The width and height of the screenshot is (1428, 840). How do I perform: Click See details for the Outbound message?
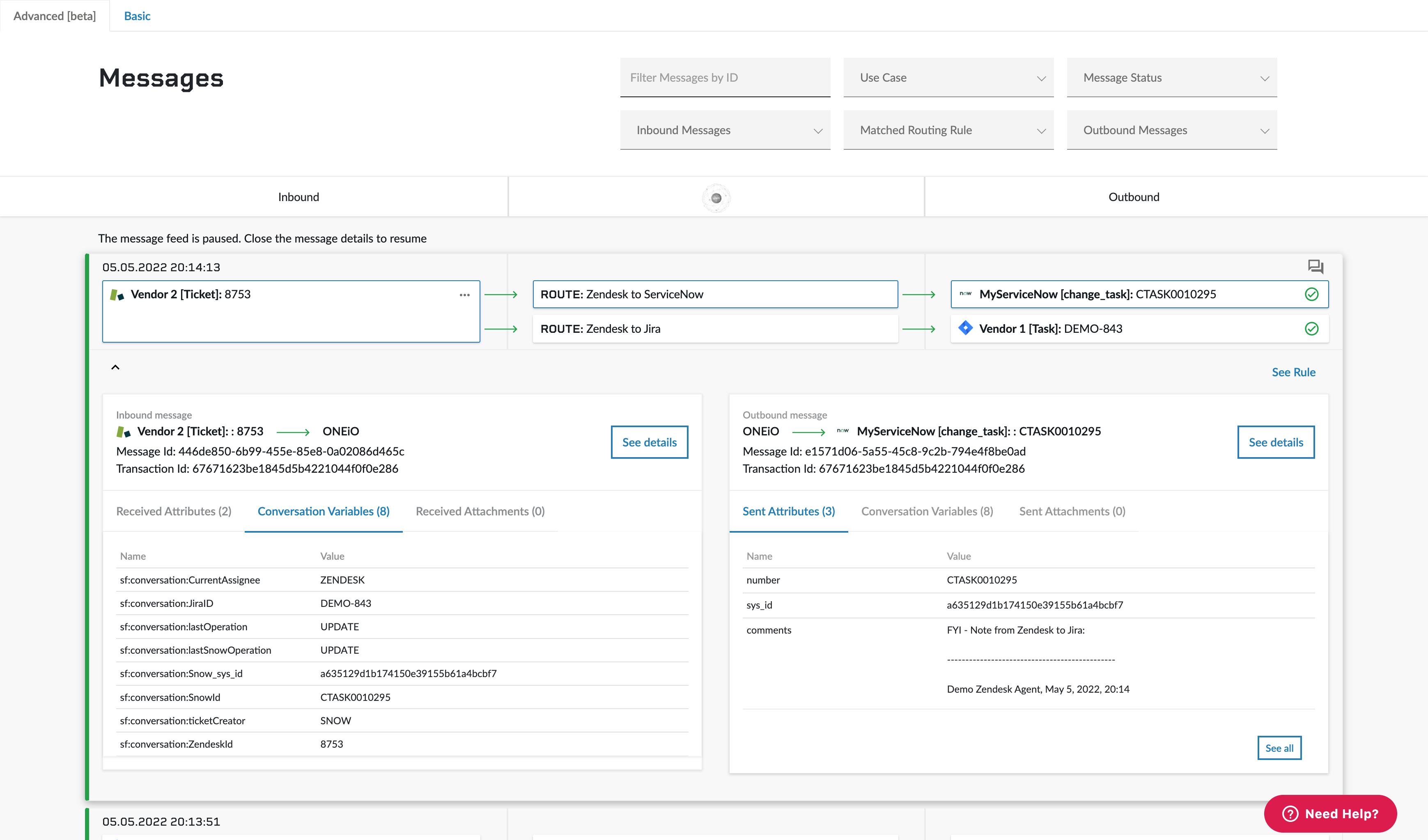point(1276,442)
